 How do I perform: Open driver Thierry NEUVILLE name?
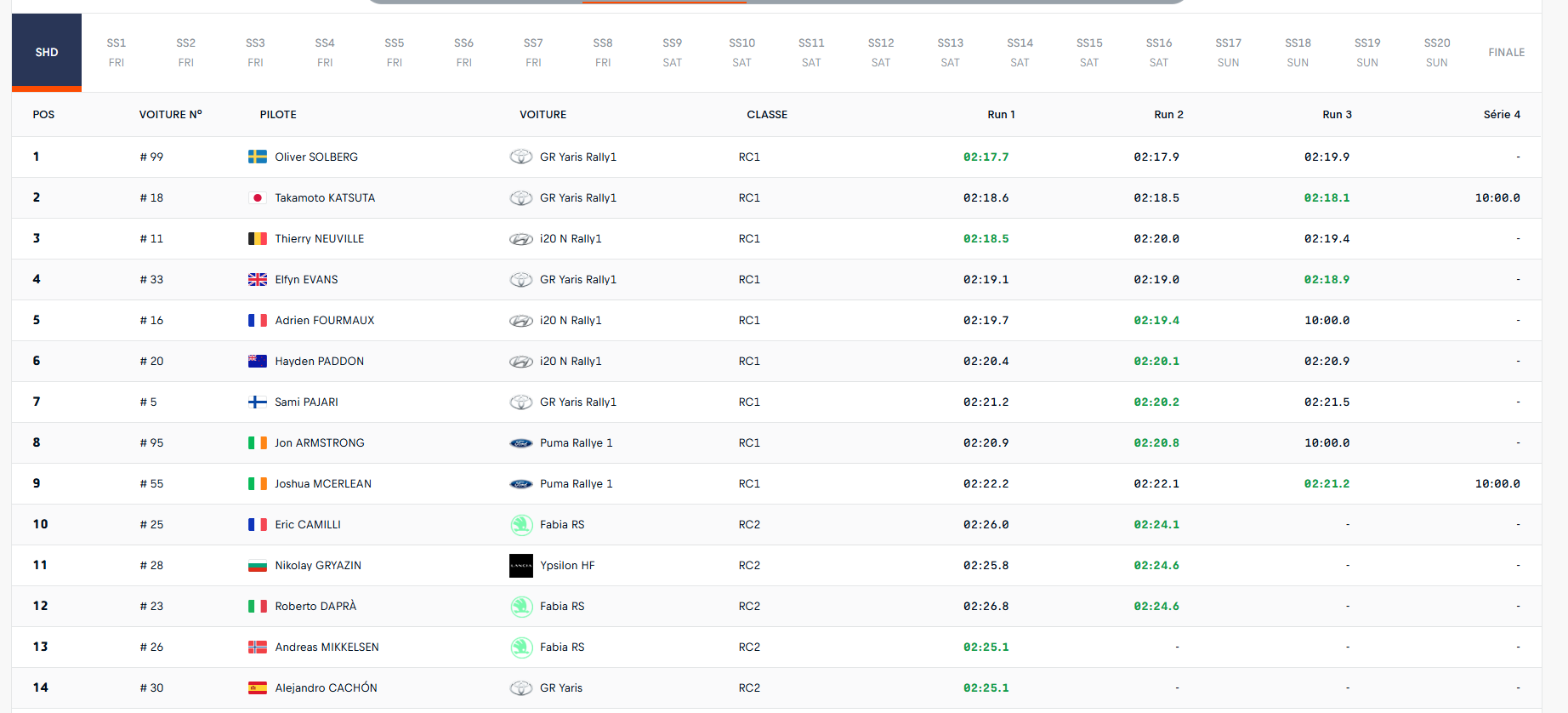coord(320,238)
